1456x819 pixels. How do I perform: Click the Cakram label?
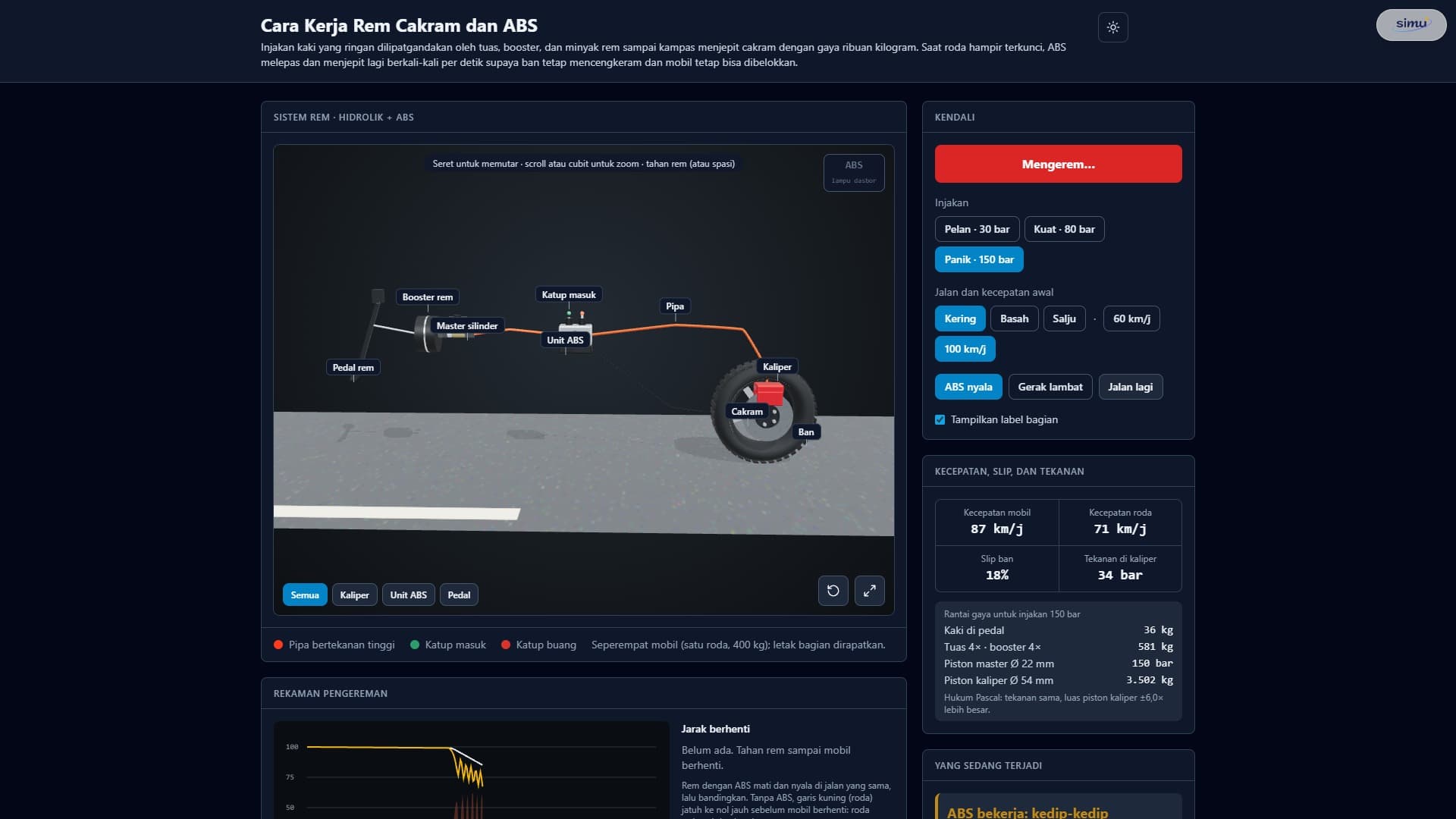coord(747,412)
